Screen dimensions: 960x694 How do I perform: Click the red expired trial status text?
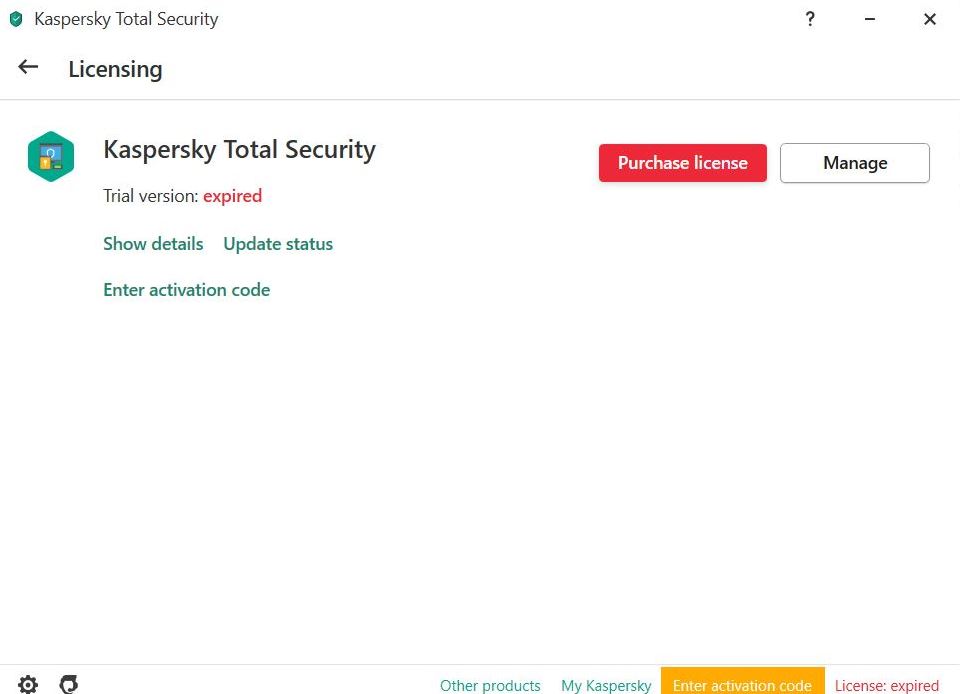coord(233,196)
